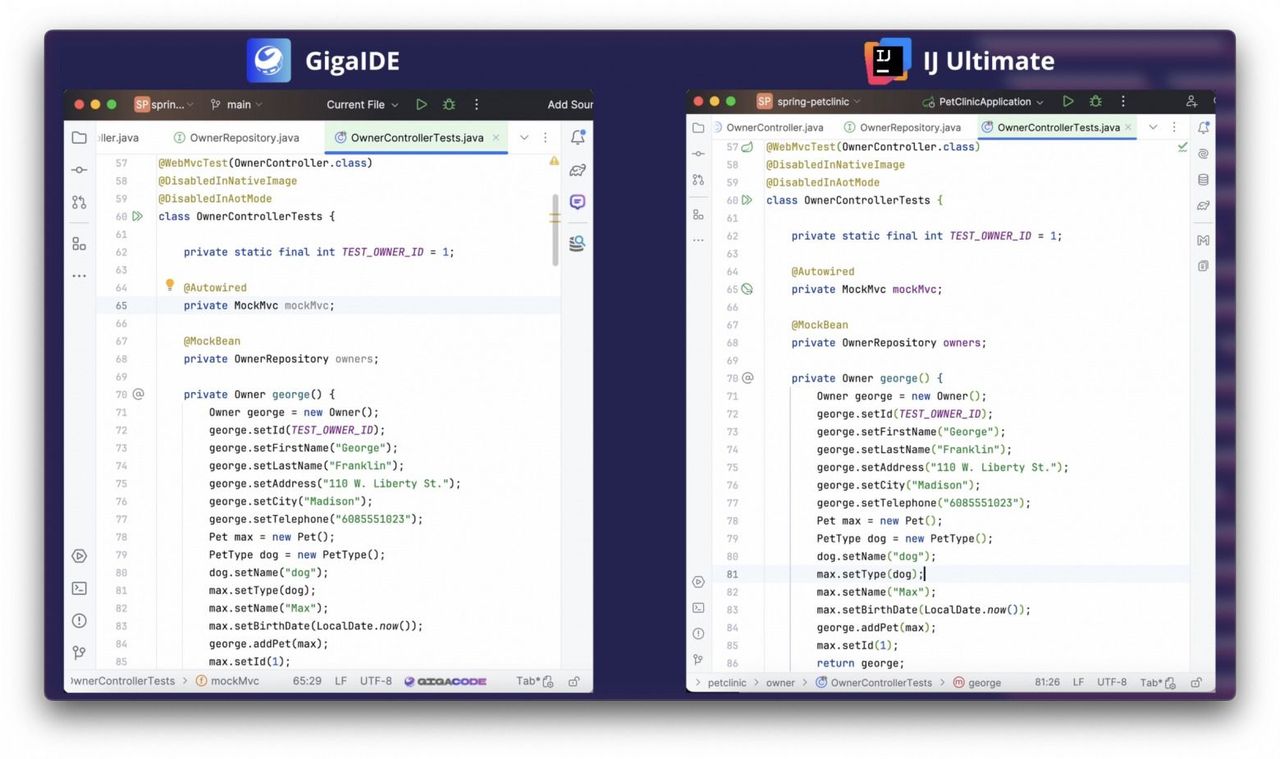The width and height of the screenshot is (1280, 759).
Task: Open 'Current File' run configuration dropdown in GigaIDE
Action: (x=362, y=104)
